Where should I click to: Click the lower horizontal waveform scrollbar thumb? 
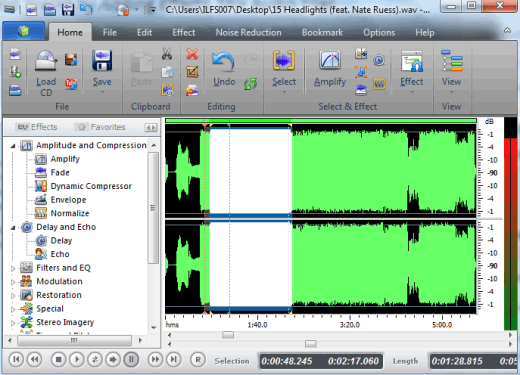tap(311, 344)
